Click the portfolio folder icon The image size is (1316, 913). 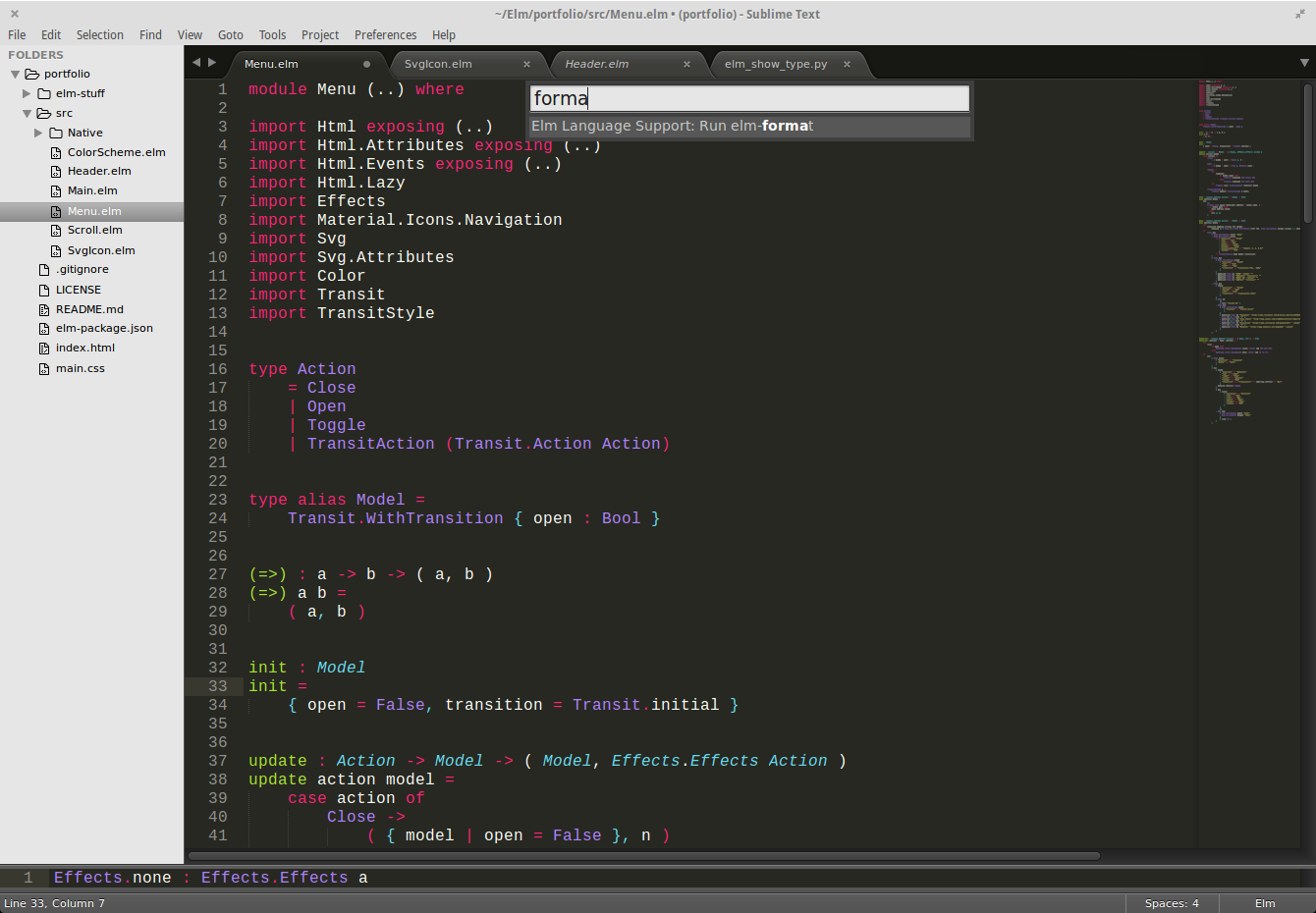(x=32, y=74)
